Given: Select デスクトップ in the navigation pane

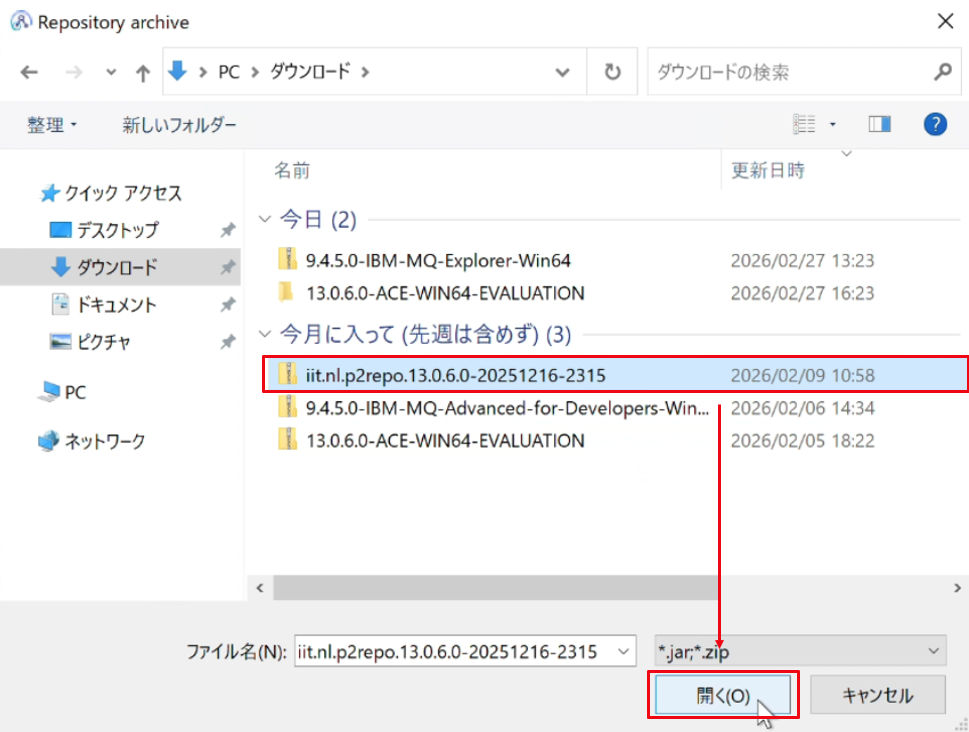Looking at the screenshot, I should (x=117, y=230).
